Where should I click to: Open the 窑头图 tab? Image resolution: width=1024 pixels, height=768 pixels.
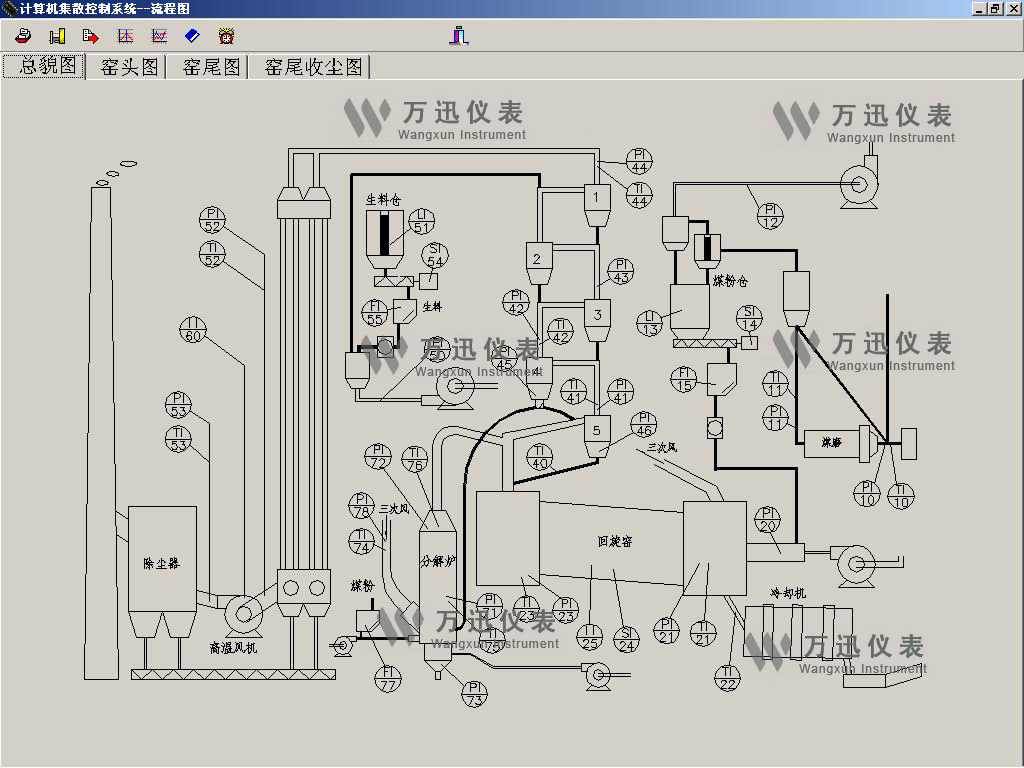pyautogui.click(x=130, y=67)
